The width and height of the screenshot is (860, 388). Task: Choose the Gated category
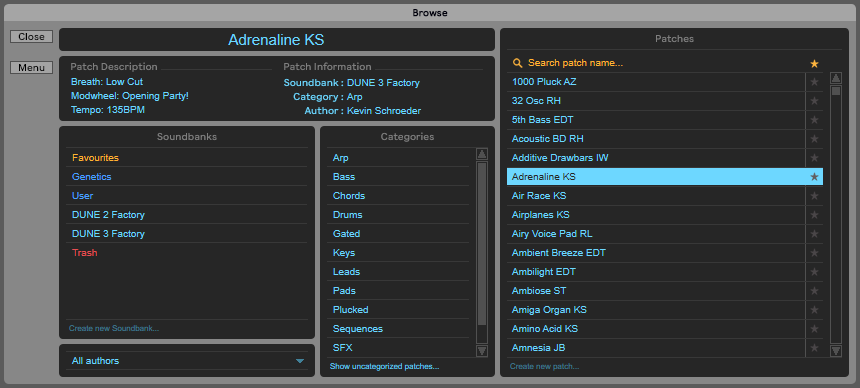tap(398, 234)
